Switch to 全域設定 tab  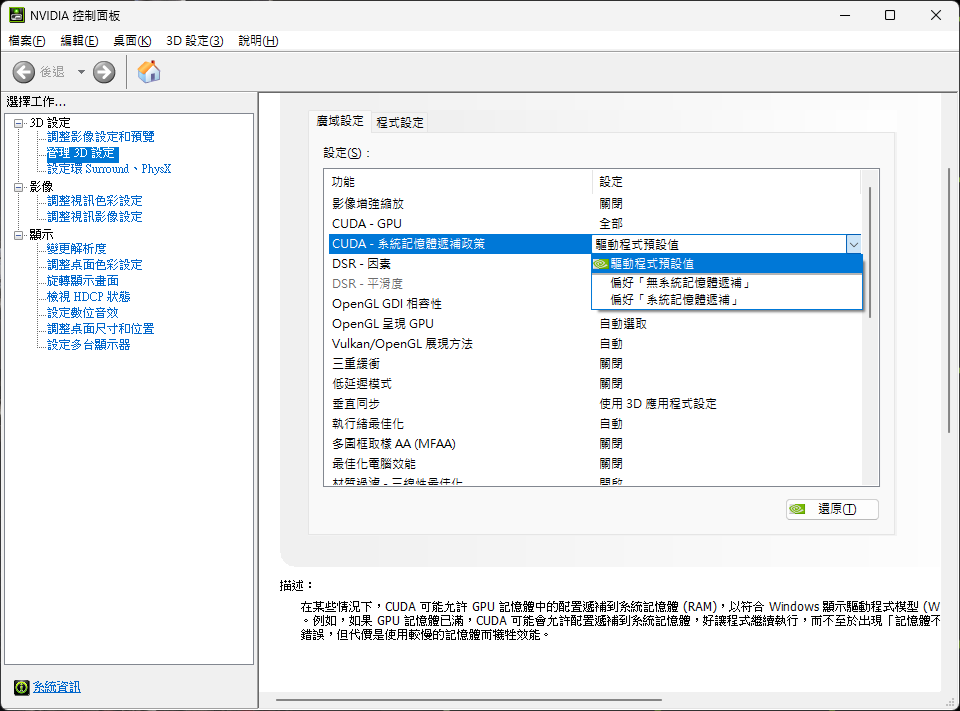click(x=340, y=121)
